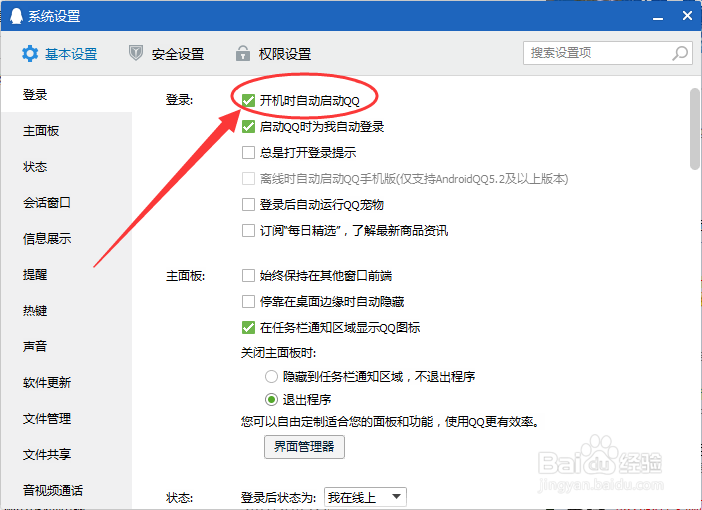Click the padlock icon for 权限设置
This screenshot has width=702, height=510.
click(x=243, y=53)
